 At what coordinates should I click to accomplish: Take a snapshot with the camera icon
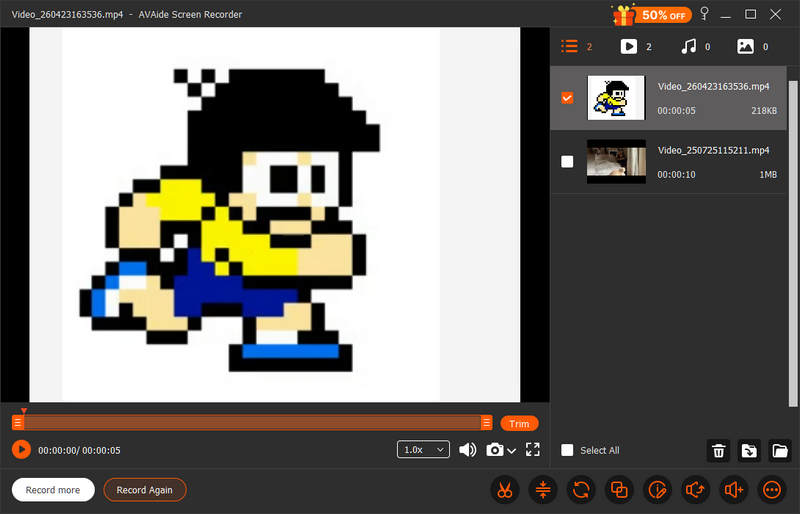(x=494, y=450)
